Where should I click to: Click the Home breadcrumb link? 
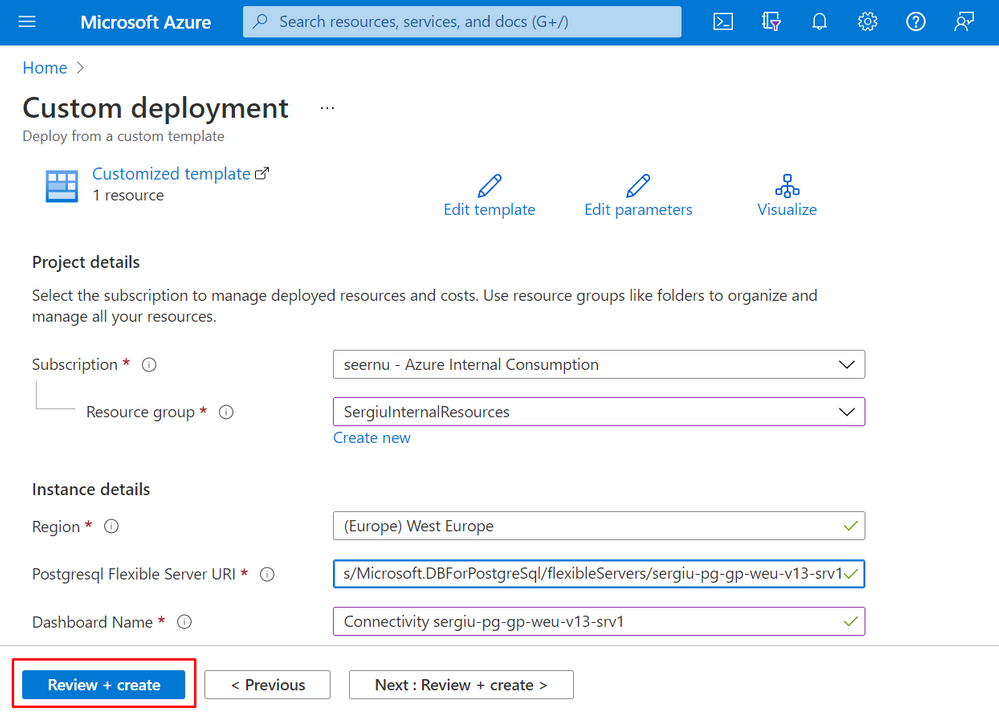(45, 68)
